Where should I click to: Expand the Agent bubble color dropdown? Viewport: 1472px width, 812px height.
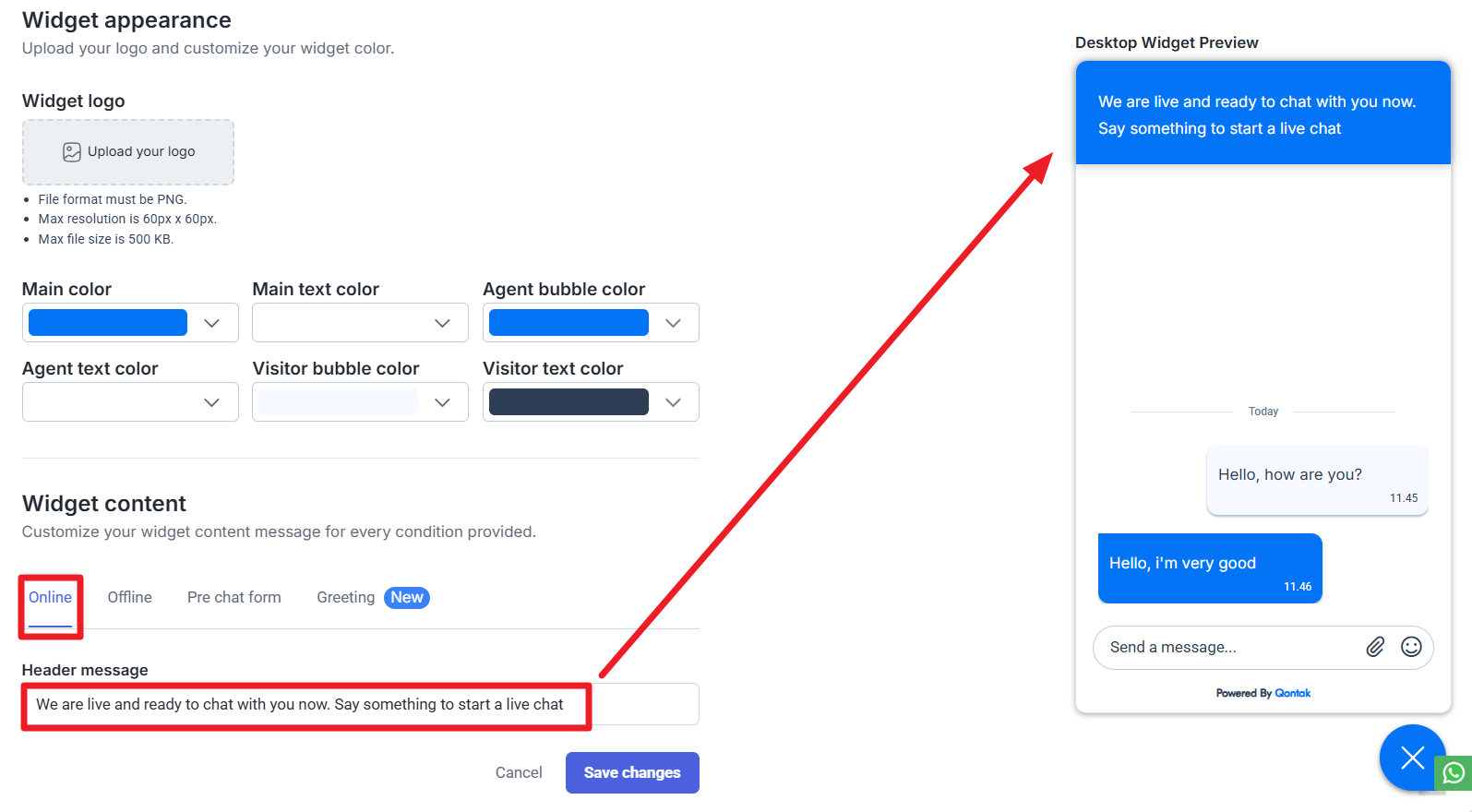[673, 323]
